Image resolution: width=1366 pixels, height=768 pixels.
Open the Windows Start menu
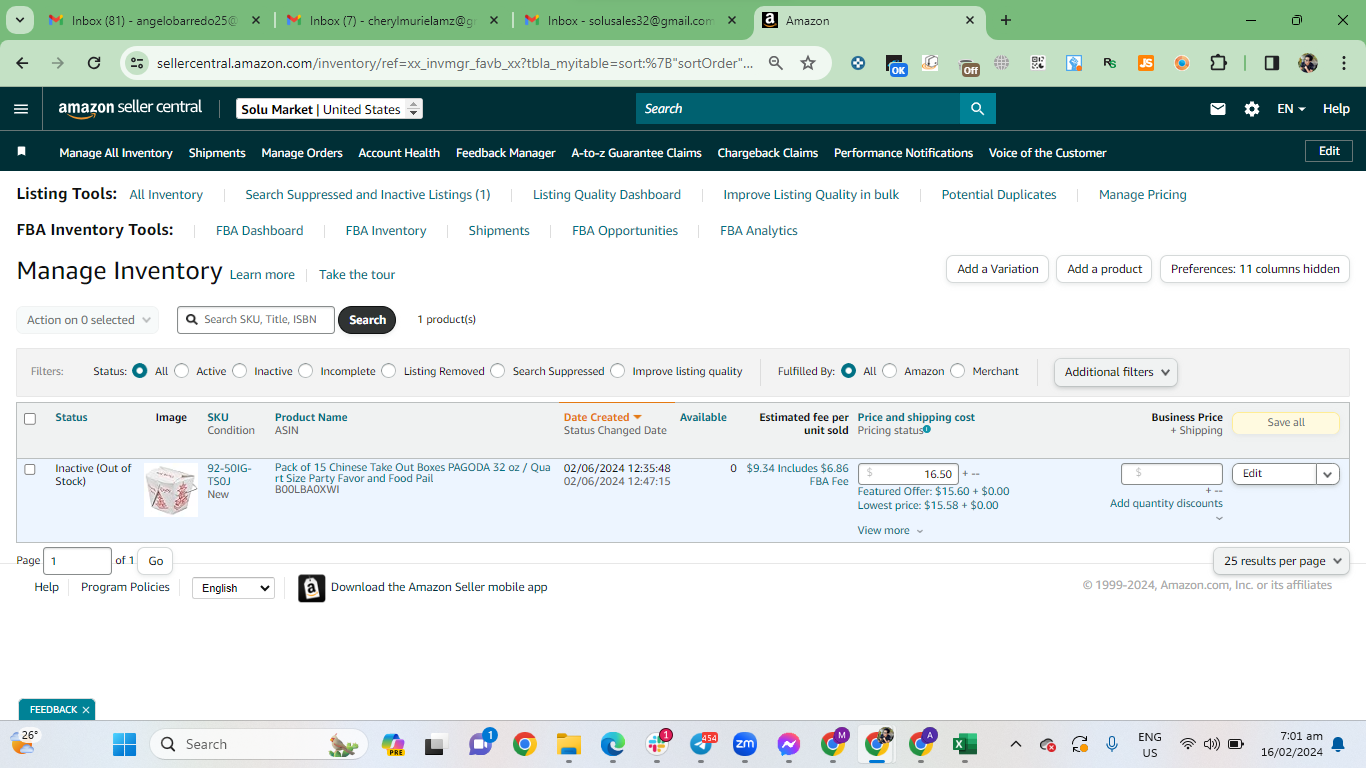(124, 744)
